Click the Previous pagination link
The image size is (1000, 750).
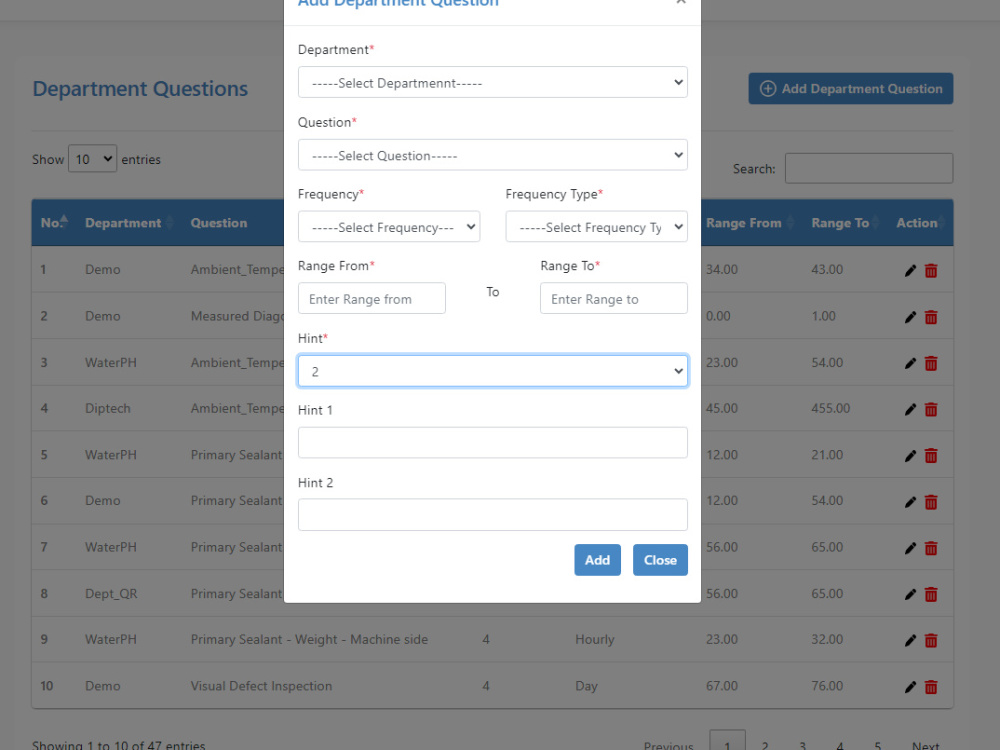668,745
